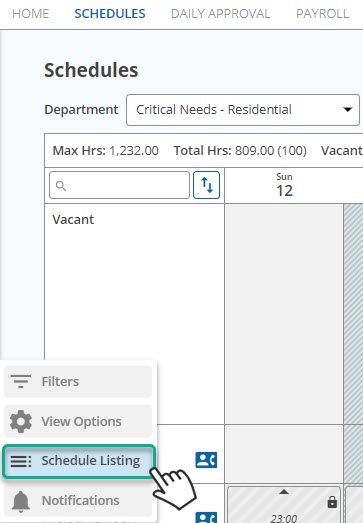Open Schedule Listing

(x=79, y=461)
